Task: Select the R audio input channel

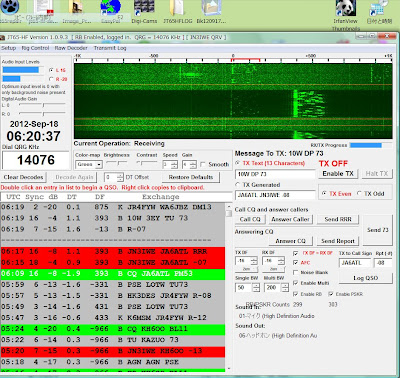Action: point(51,79)
